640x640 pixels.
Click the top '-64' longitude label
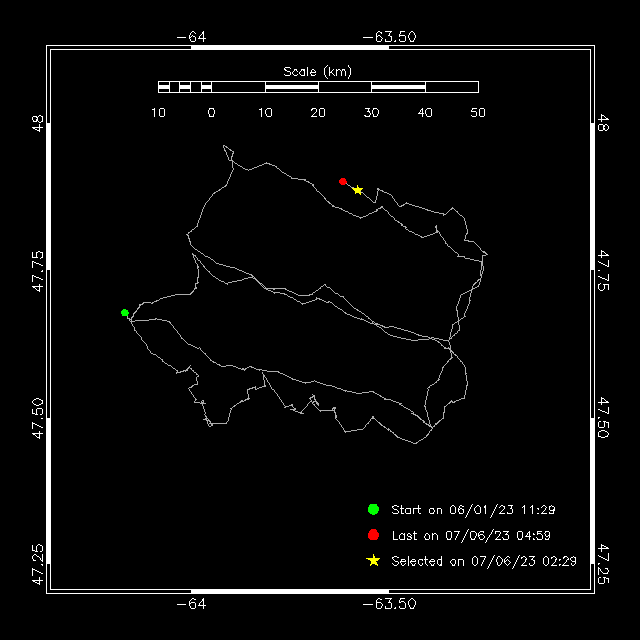click(191, 37)
